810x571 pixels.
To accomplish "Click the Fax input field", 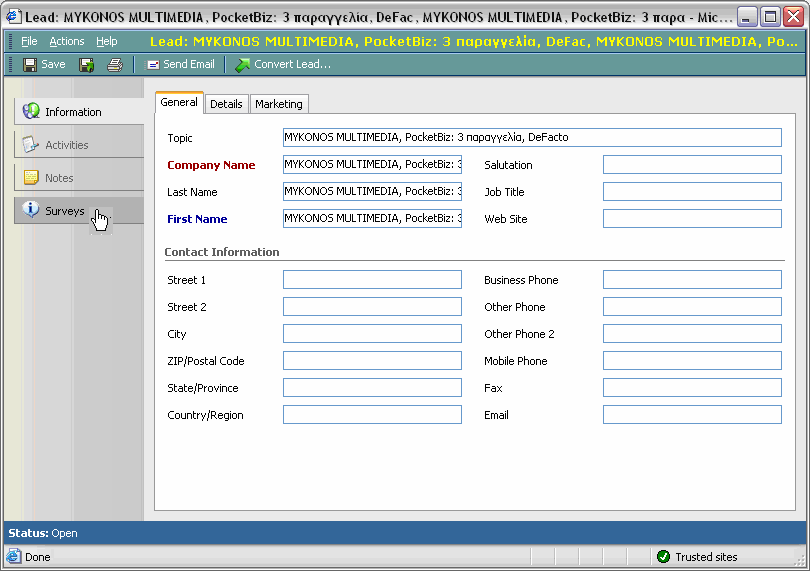I will click(x=692, y=388).
